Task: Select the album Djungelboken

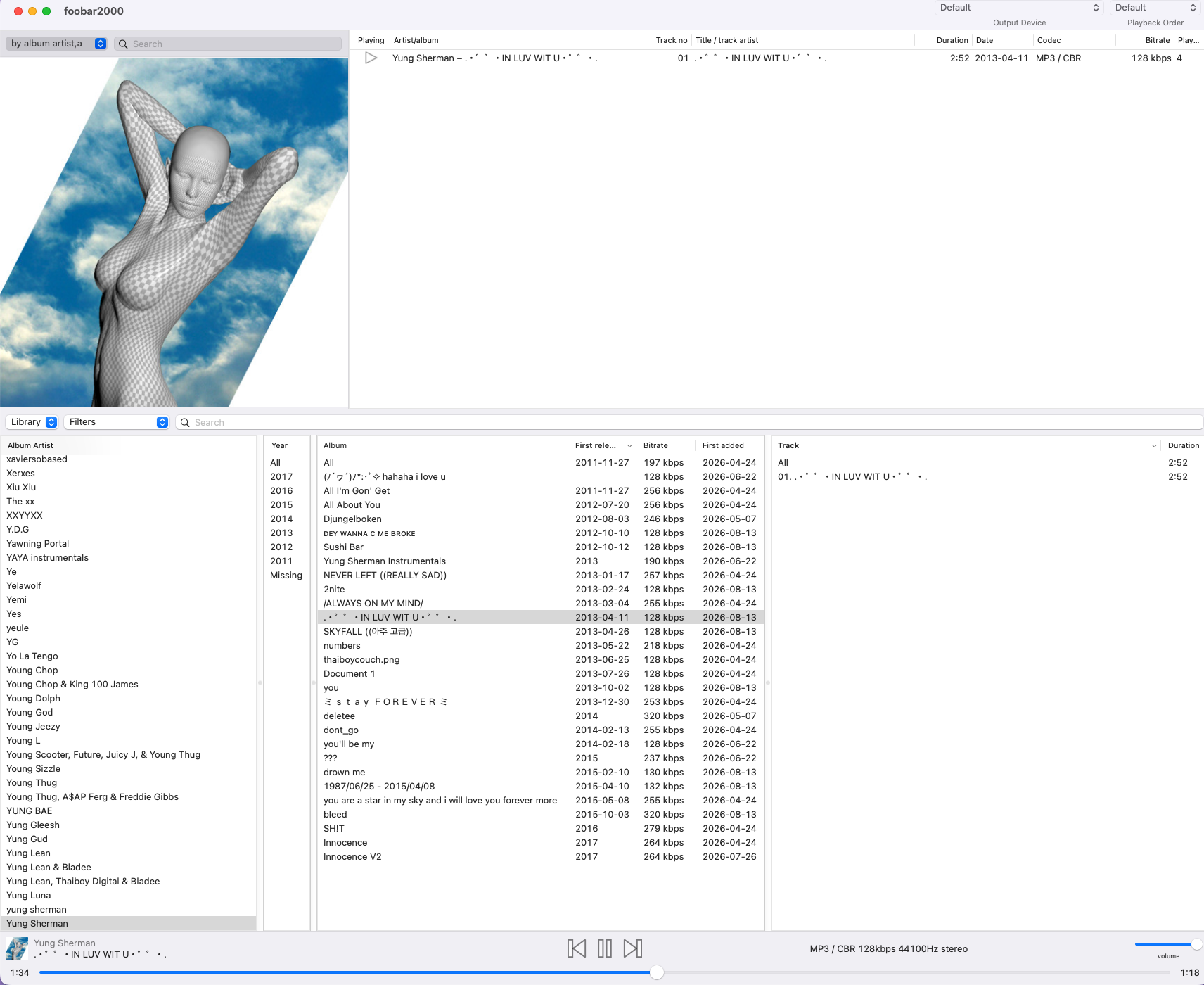Action: click(541, 519)
